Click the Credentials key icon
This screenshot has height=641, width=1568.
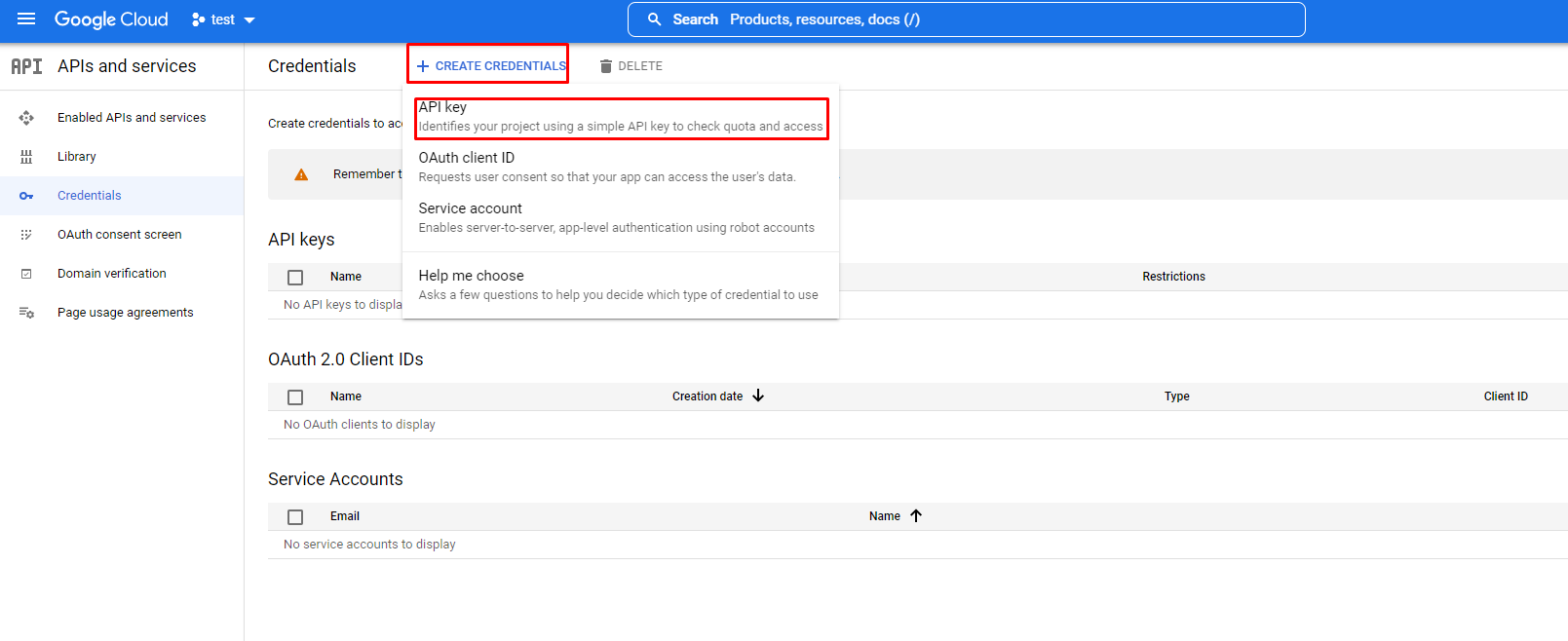tap(26, 196)
